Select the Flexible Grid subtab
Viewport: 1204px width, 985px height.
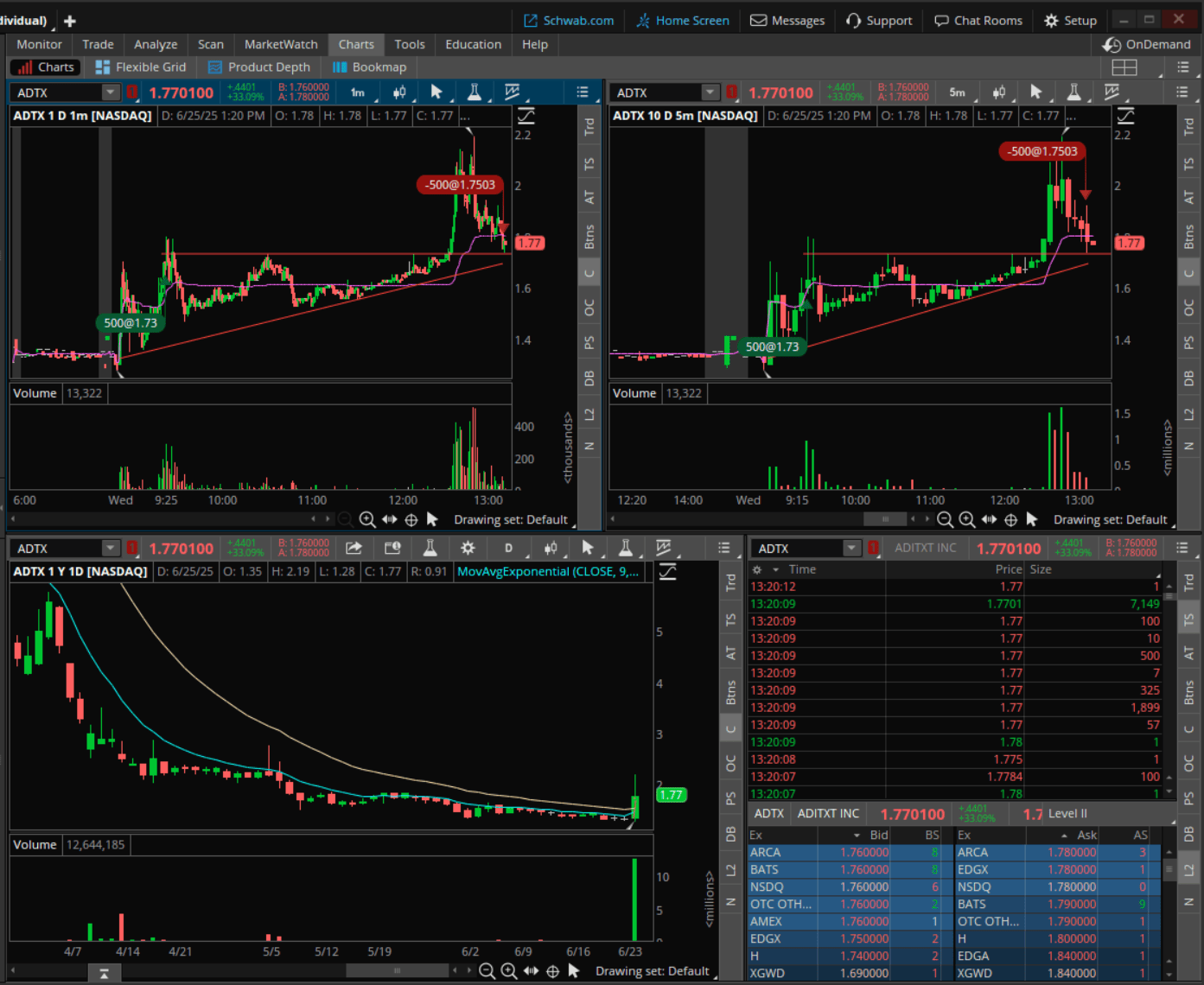[141, 67]
